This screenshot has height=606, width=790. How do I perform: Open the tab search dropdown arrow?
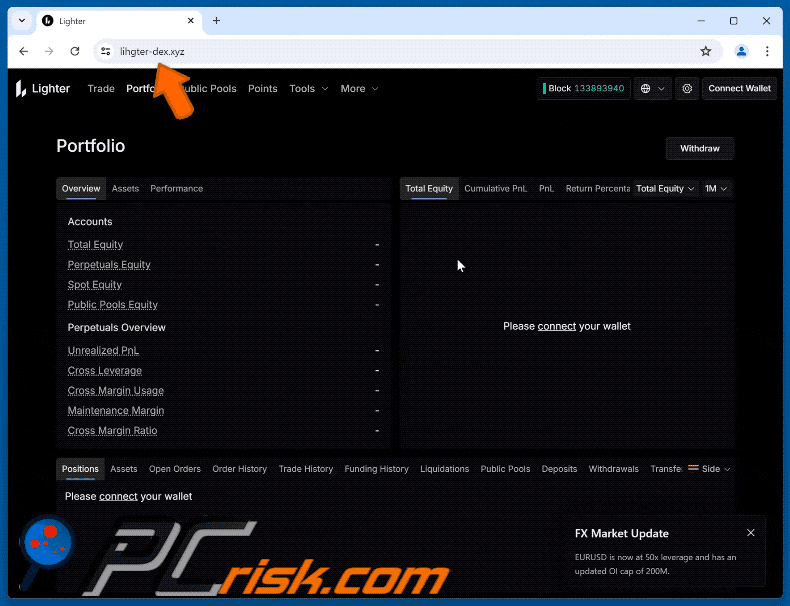point(22,21)
